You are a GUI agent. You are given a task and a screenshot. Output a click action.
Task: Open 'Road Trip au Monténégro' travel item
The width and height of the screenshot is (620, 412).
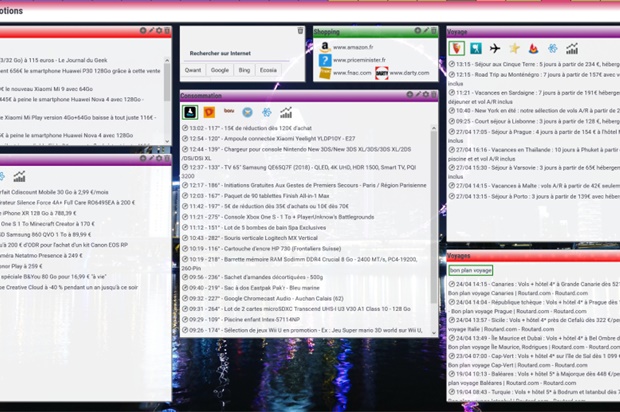534,79
